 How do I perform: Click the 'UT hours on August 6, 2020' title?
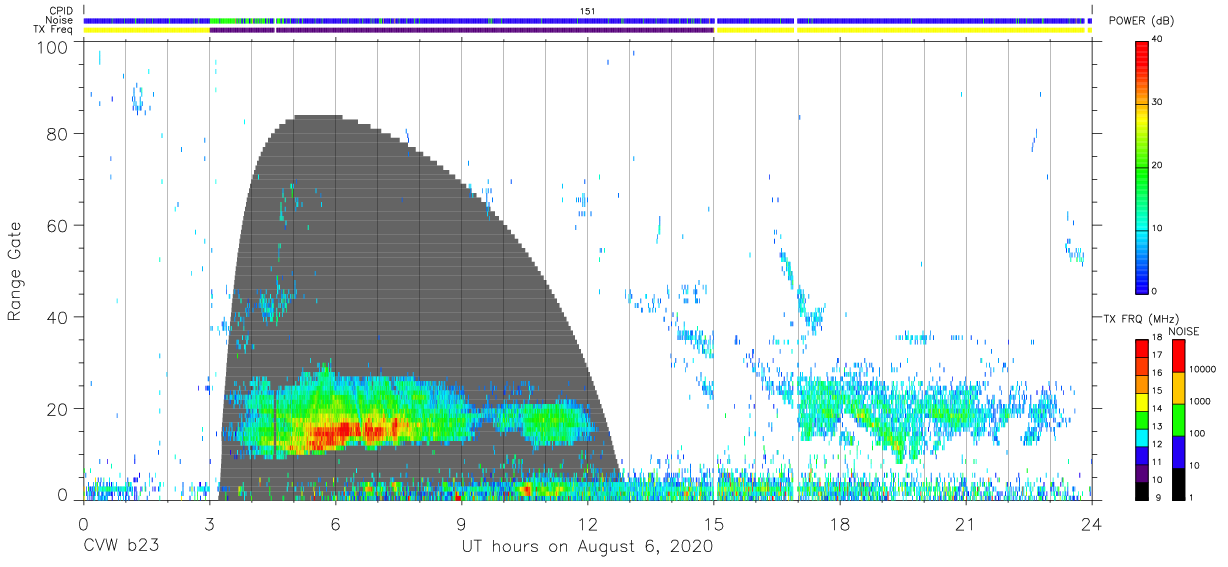click(x=587, y=547)
